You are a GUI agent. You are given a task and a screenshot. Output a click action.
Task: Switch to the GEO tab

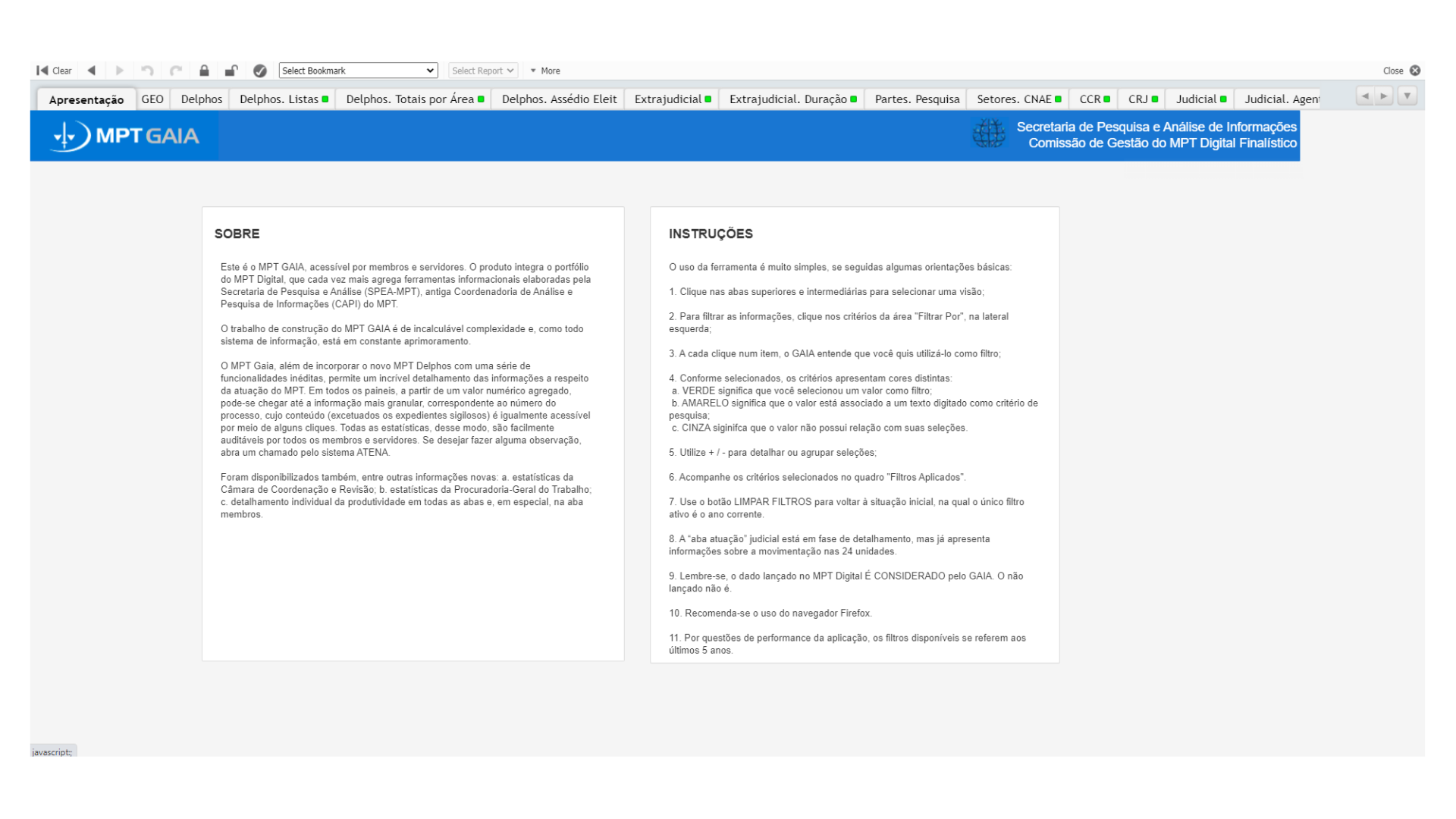(152, 99)
